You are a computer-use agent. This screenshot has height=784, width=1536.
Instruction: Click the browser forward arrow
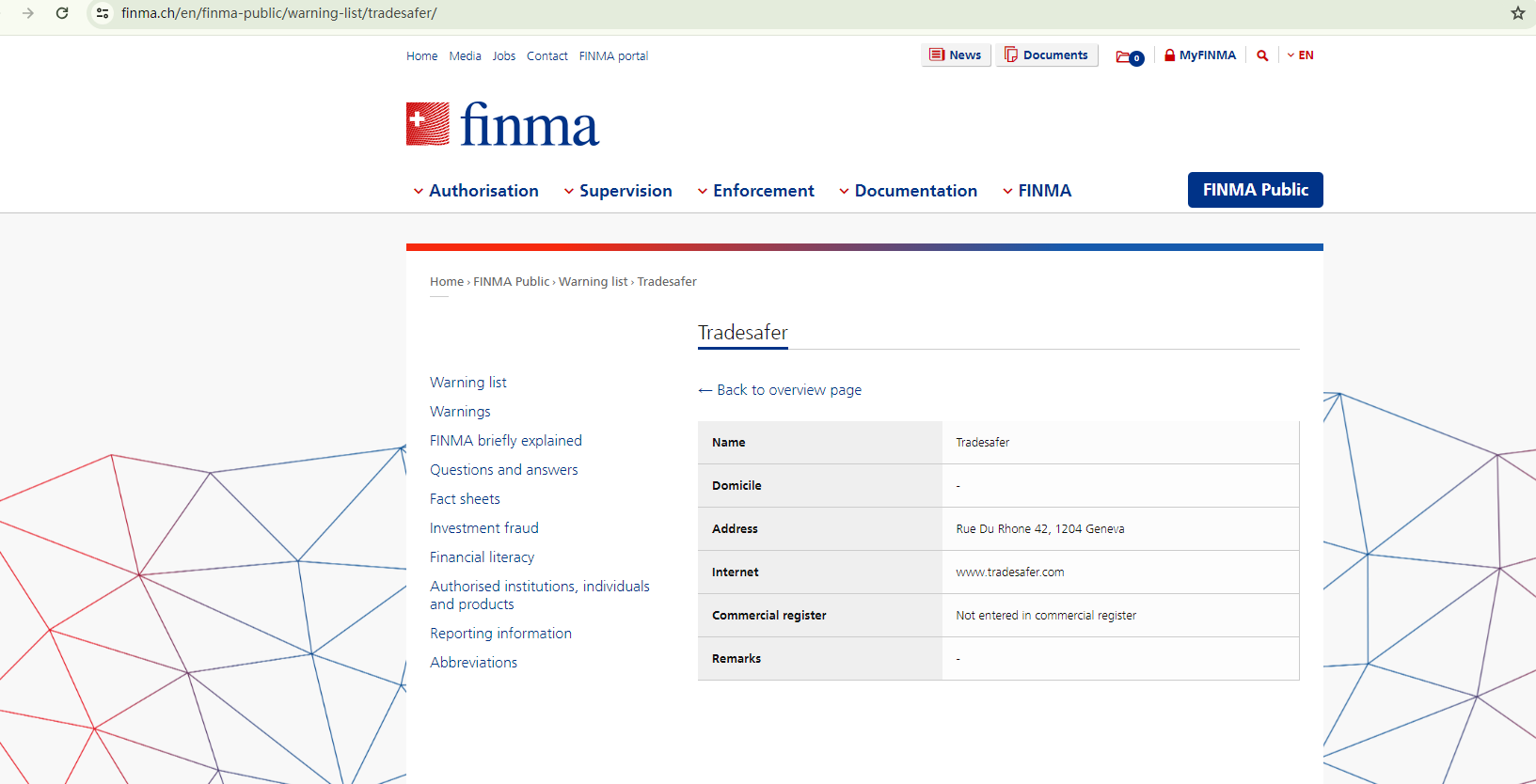[x=28, y=13]
